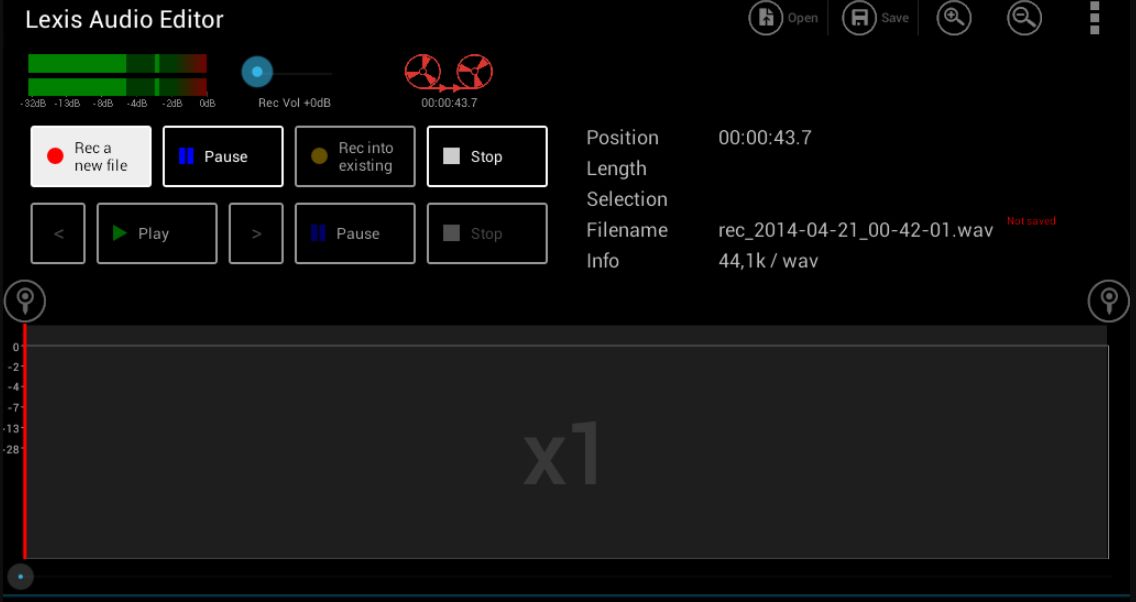Click the Info value 44,1k / wav
Viewport: 1136px width, 602px height.
point(768,261)
